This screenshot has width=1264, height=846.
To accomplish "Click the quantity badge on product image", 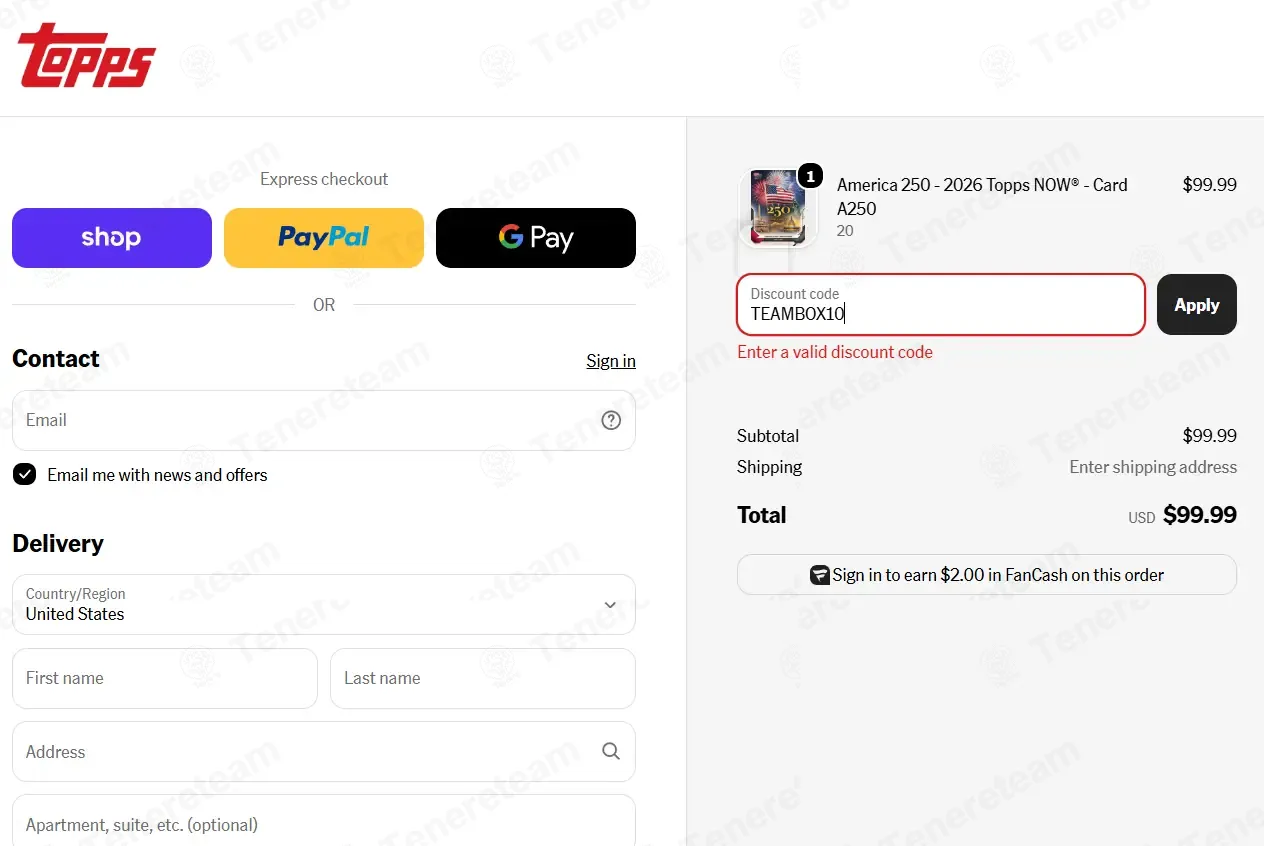I will (x=811, y=176).
